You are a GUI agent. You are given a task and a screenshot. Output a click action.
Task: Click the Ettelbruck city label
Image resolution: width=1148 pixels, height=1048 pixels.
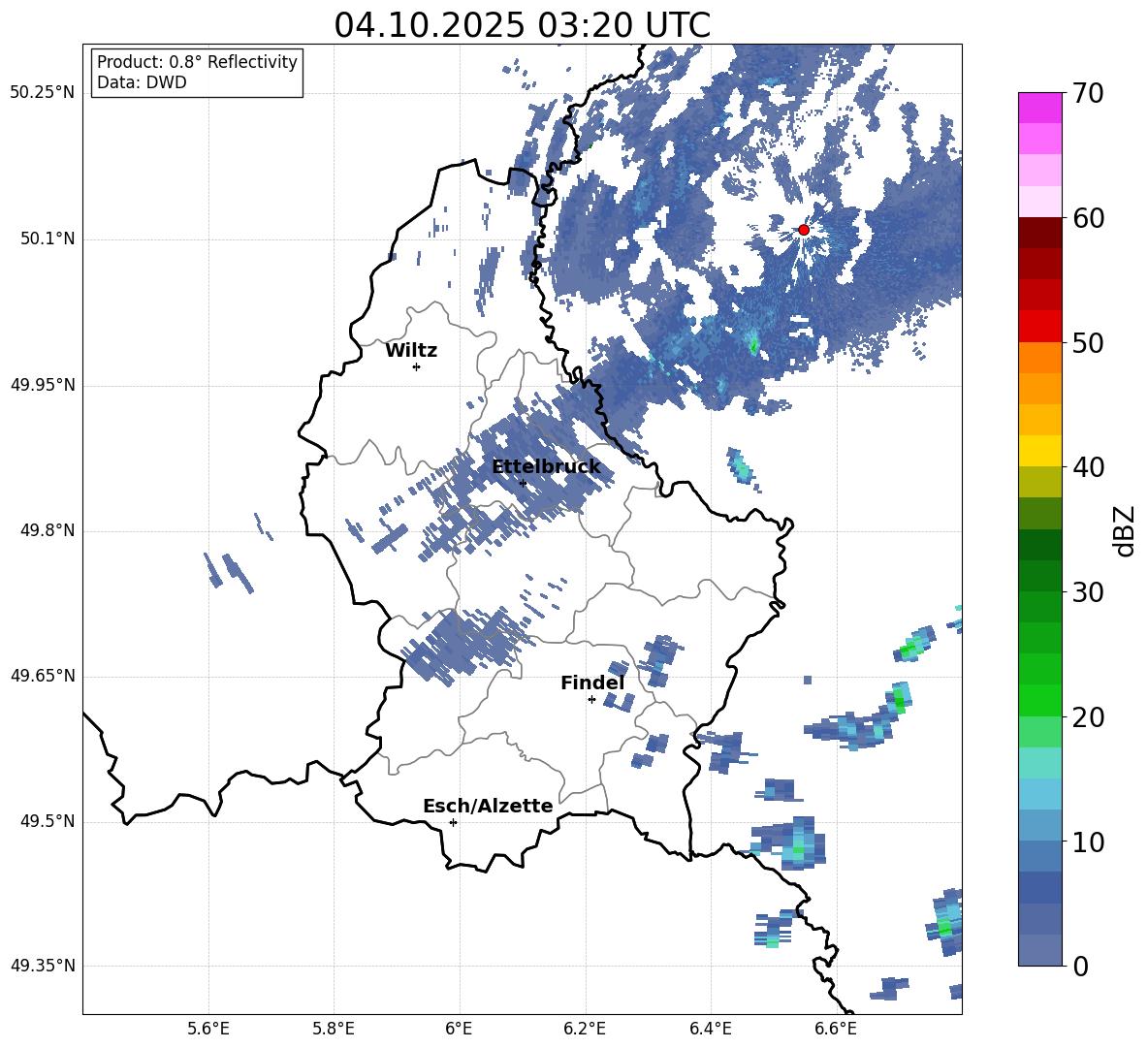click(546, 467)
